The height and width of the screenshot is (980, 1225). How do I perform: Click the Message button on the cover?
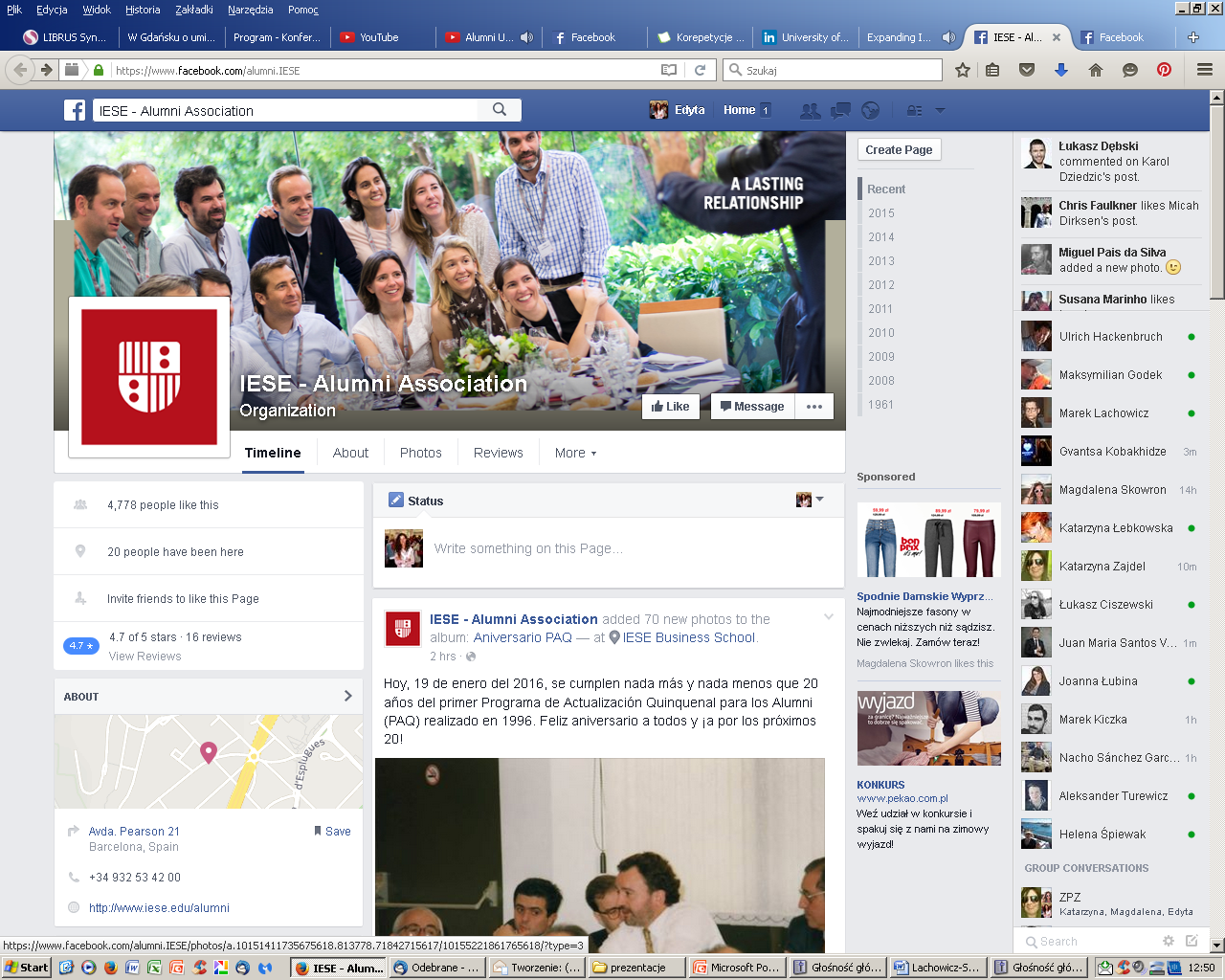[x=752, y=407]
